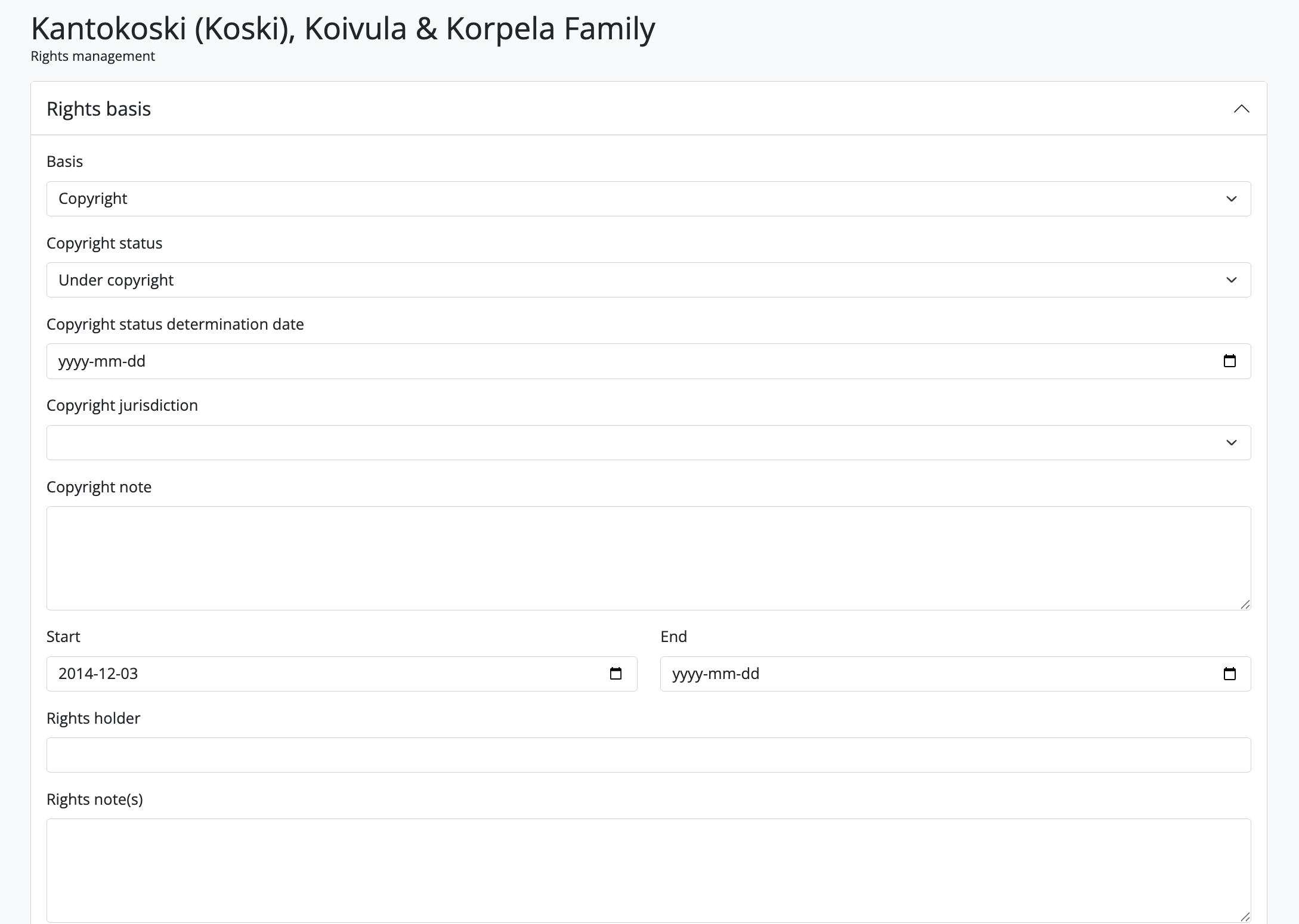Click the Basis field label
Screen dimensions: 1299x924
point(64,162)
